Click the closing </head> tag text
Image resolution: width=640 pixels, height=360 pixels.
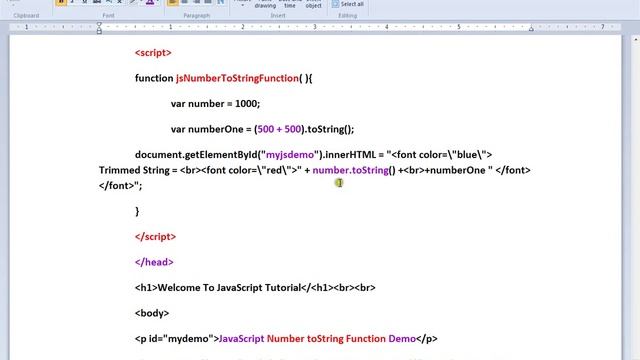(154, 262)
